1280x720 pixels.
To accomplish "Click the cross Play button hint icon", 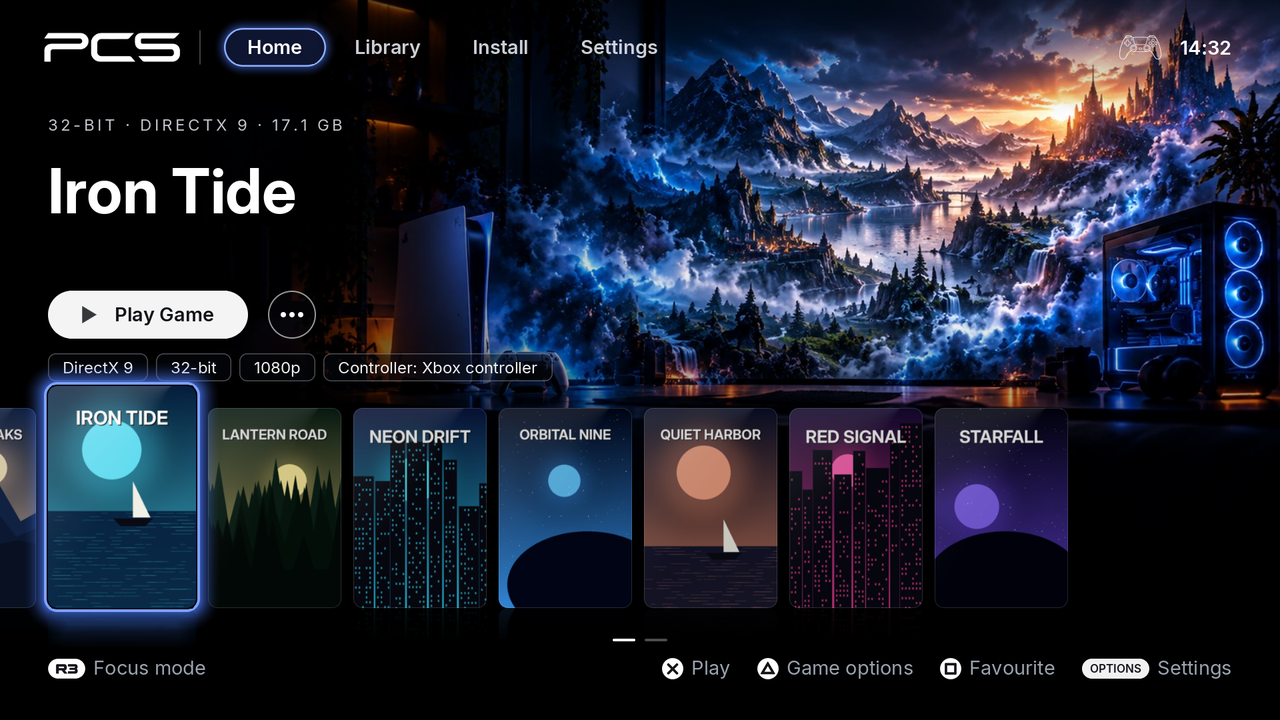I will coord(673,668).
